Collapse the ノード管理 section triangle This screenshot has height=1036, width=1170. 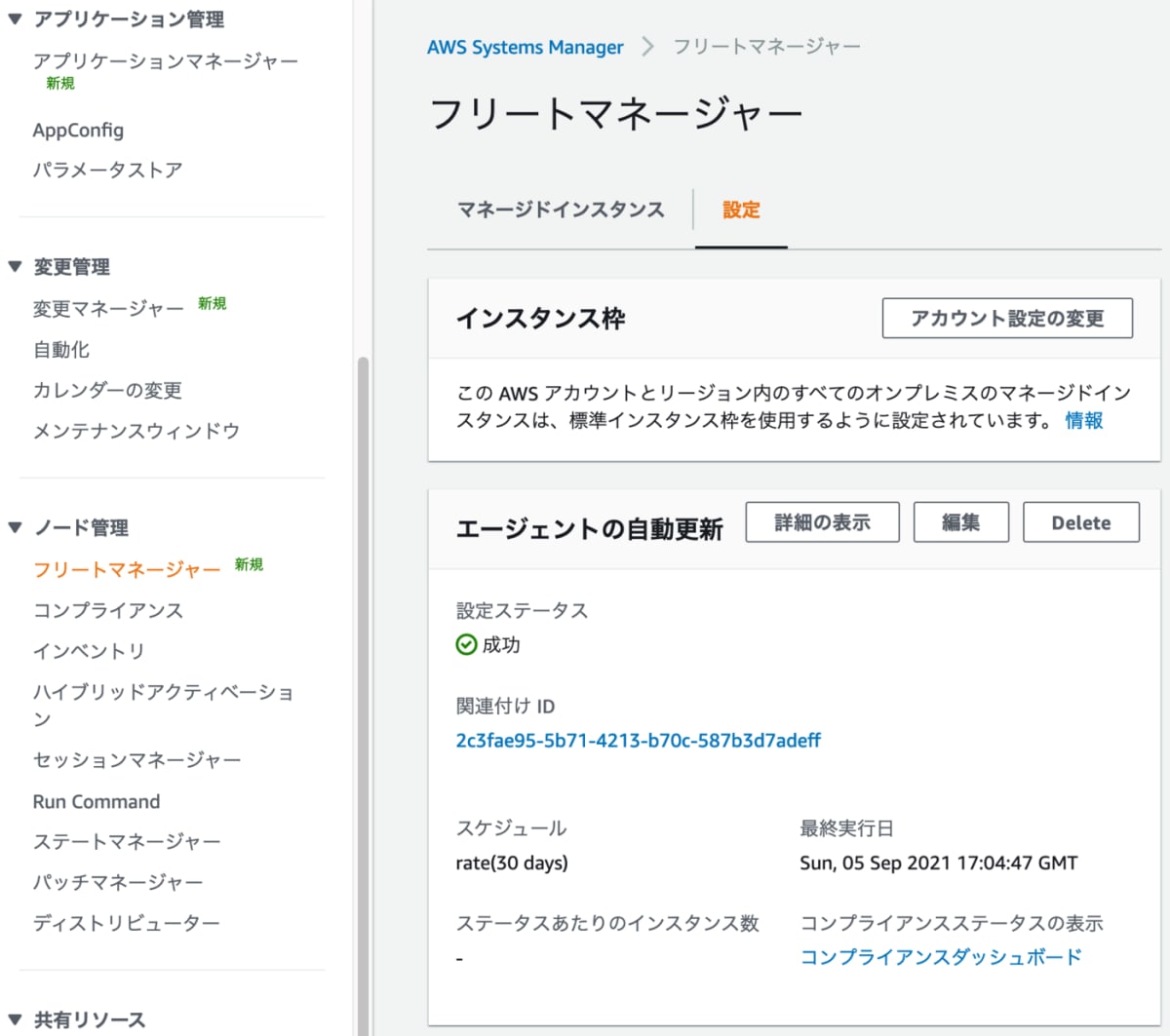pyautogui.click(x=15, y=527)
